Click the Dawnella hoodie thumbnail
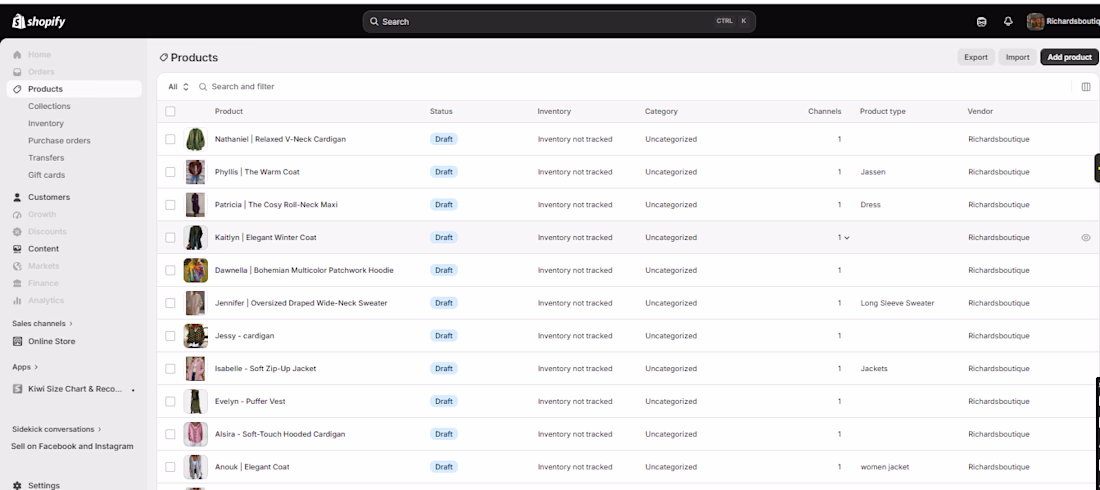This screenshot has height=490, width=1100. (x=195, y=270)
